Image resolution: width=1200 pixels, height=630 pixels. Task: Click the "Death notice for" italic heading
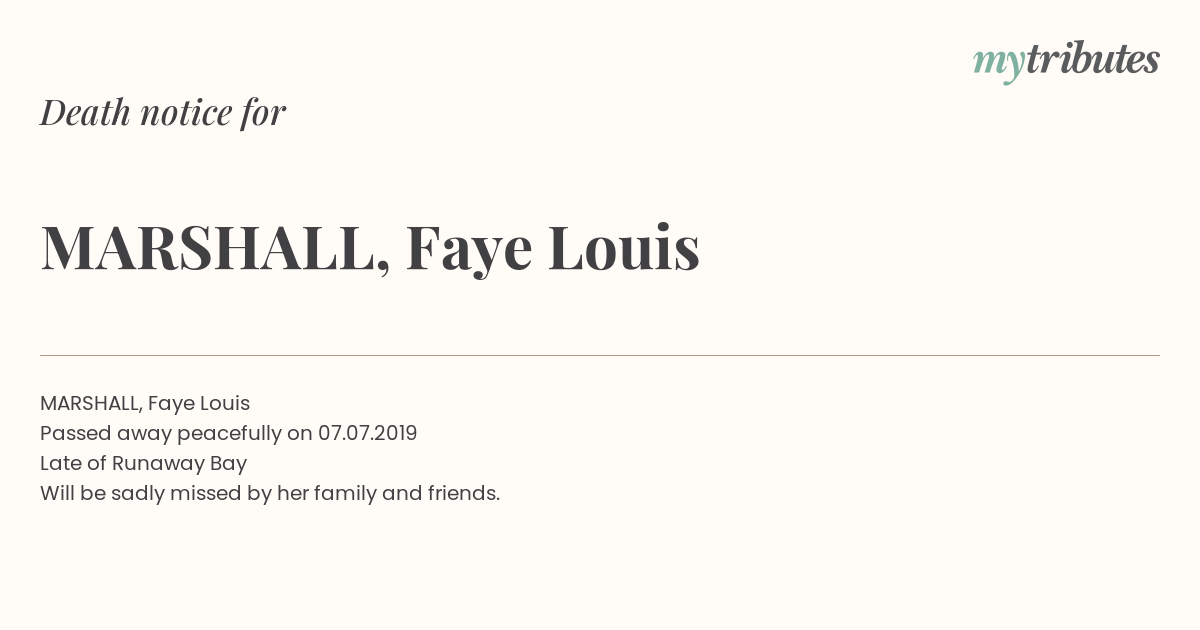coord(163,112)
